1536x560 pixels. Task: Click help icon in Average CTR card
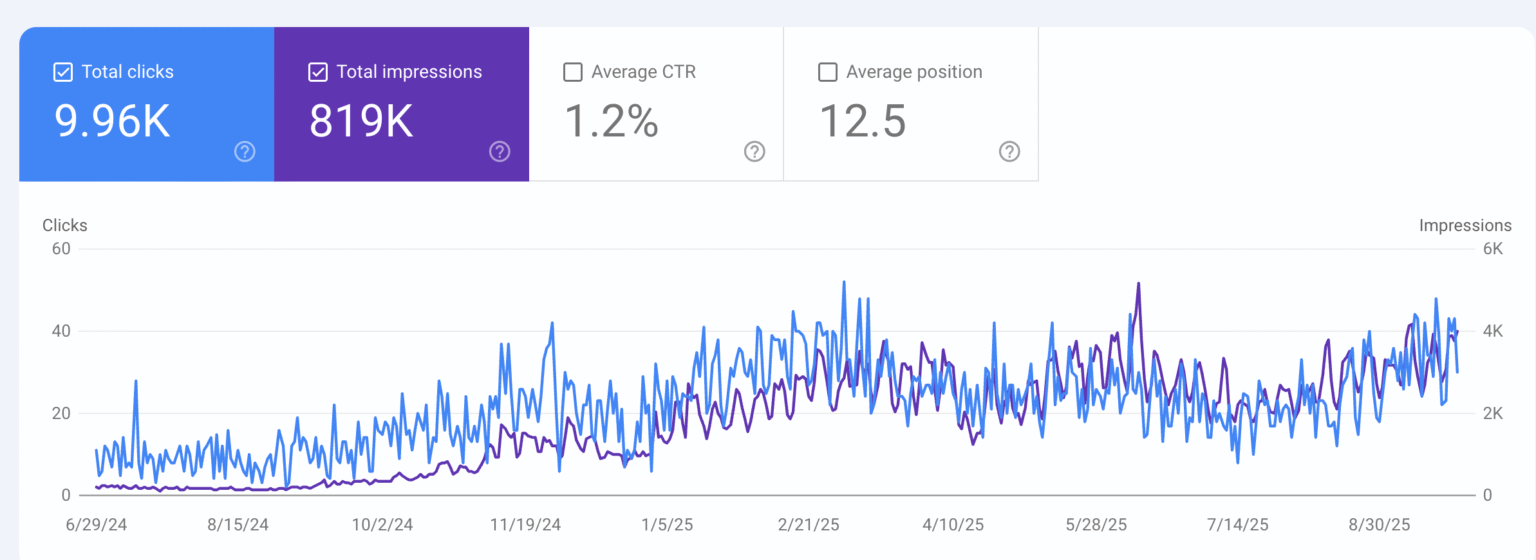(x=755, y=151)
